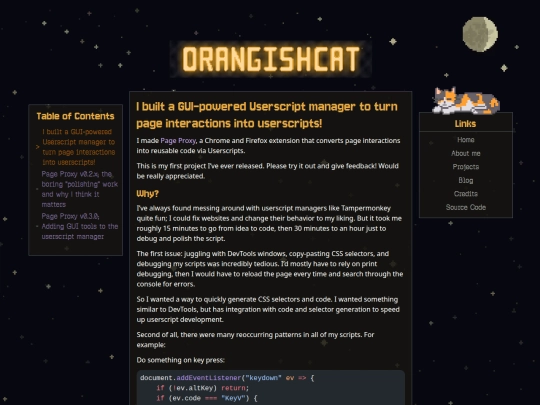The image size is (540, 405).
Task: Jump to 'Page Proxy v0.3.0' contents entry
Action: pos(80,226)
